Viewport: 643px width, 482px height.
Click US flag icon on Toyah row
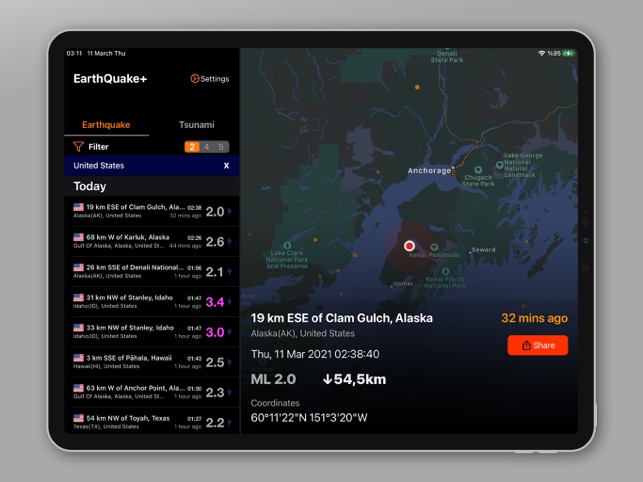tap(78, 418)
